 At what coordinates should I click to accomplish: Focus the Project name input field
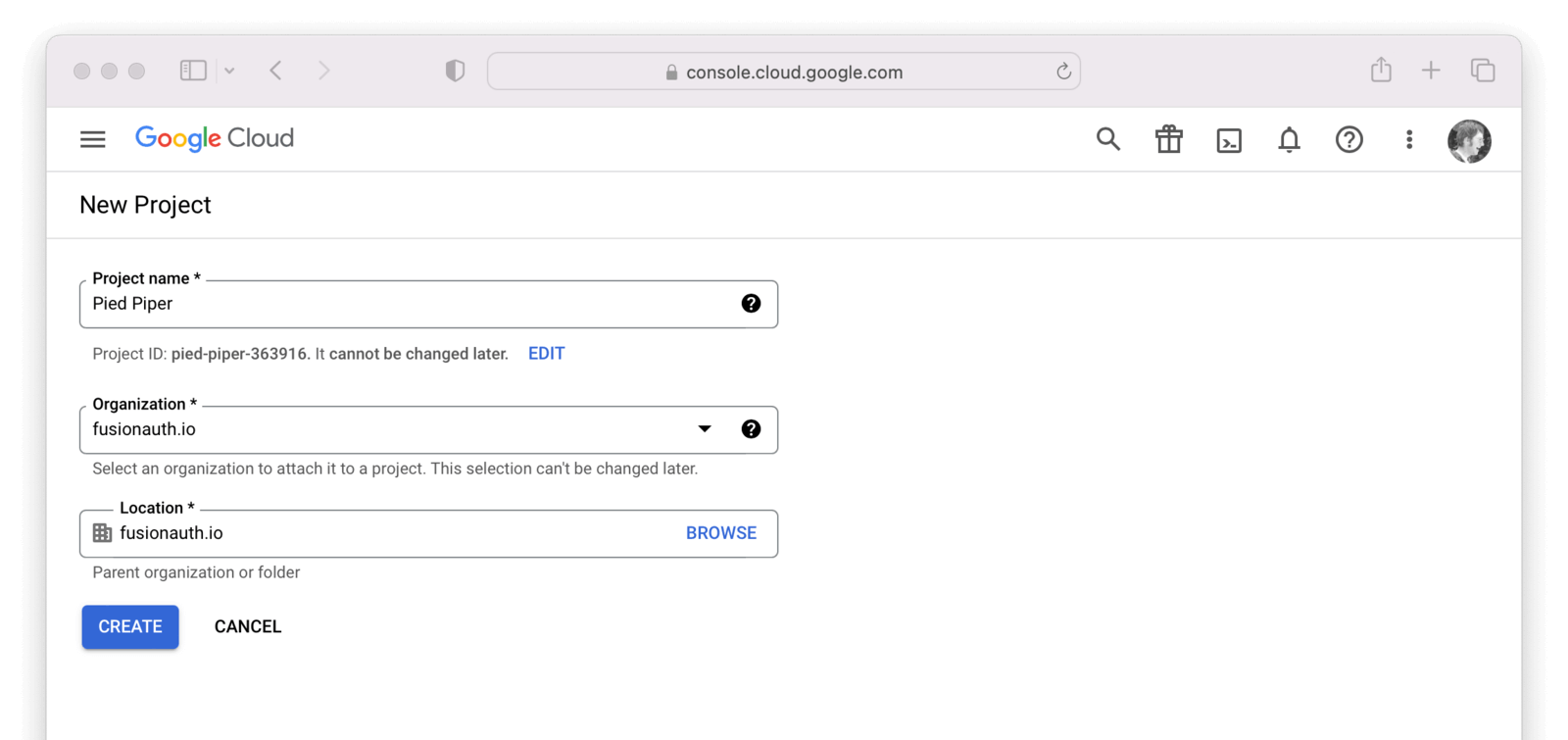coord(429,304)
